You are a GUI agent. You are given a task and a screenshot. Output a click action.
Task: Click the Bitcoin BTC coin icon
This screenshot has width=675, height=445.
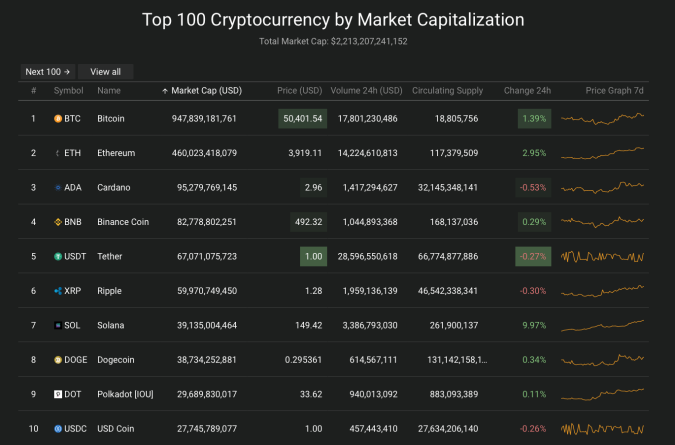58,119
